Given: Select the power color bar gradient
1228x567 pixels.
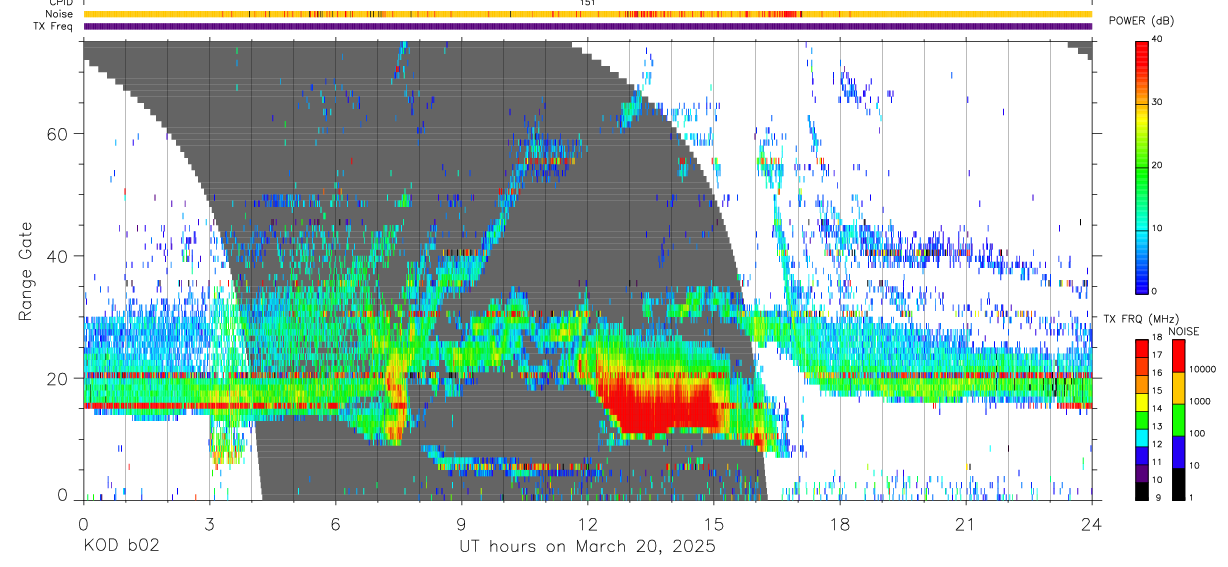Looking at the screenshot, I should pyautogui.click(x=1141, y=166).
